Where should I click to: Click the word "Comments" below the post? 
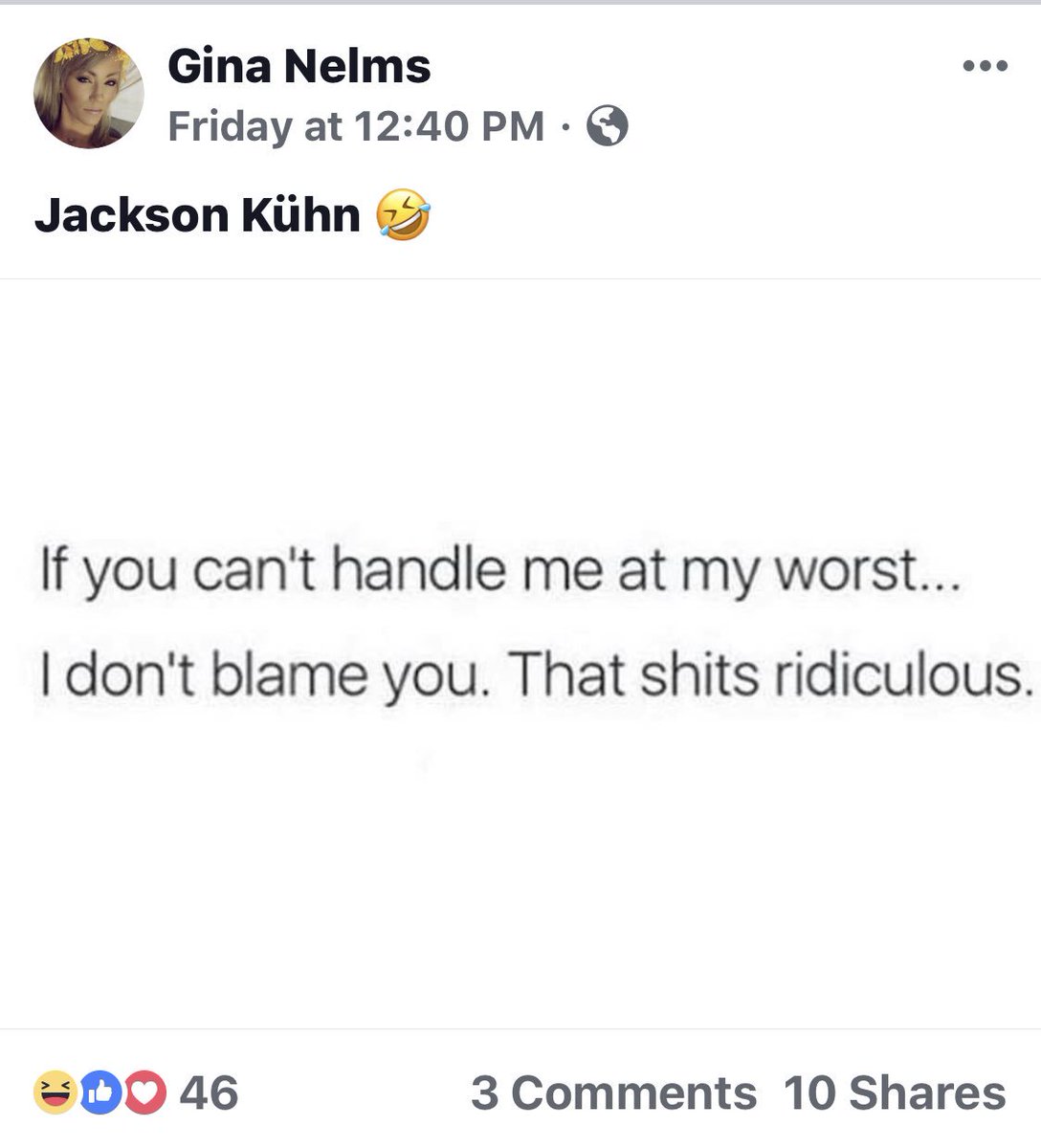click(x=633, y=1093)
